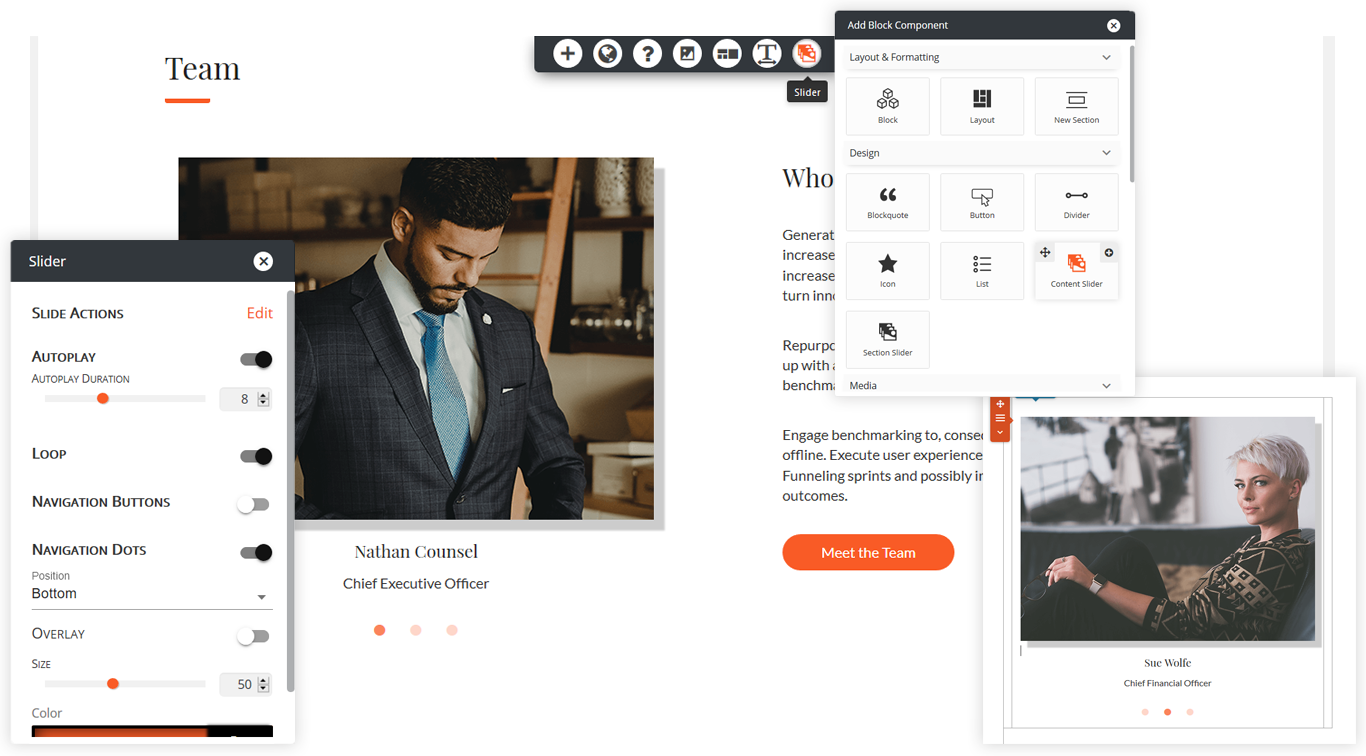Viewport: 1366px width, 756px height.
Task: Click the image icon in toolbar
Action: [687, 54]
